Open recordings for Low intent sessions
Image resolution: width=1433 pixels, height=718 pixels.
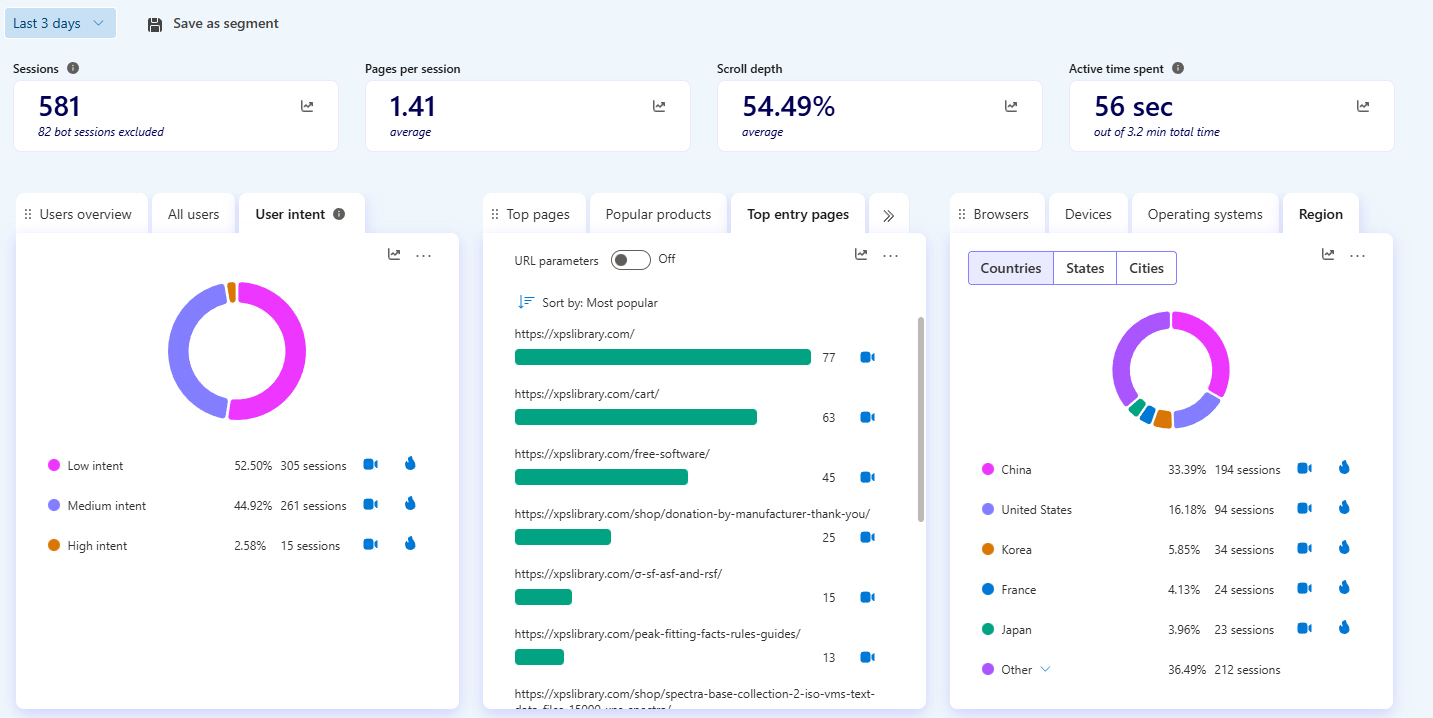pyautogui.click(x=370, y=465)
